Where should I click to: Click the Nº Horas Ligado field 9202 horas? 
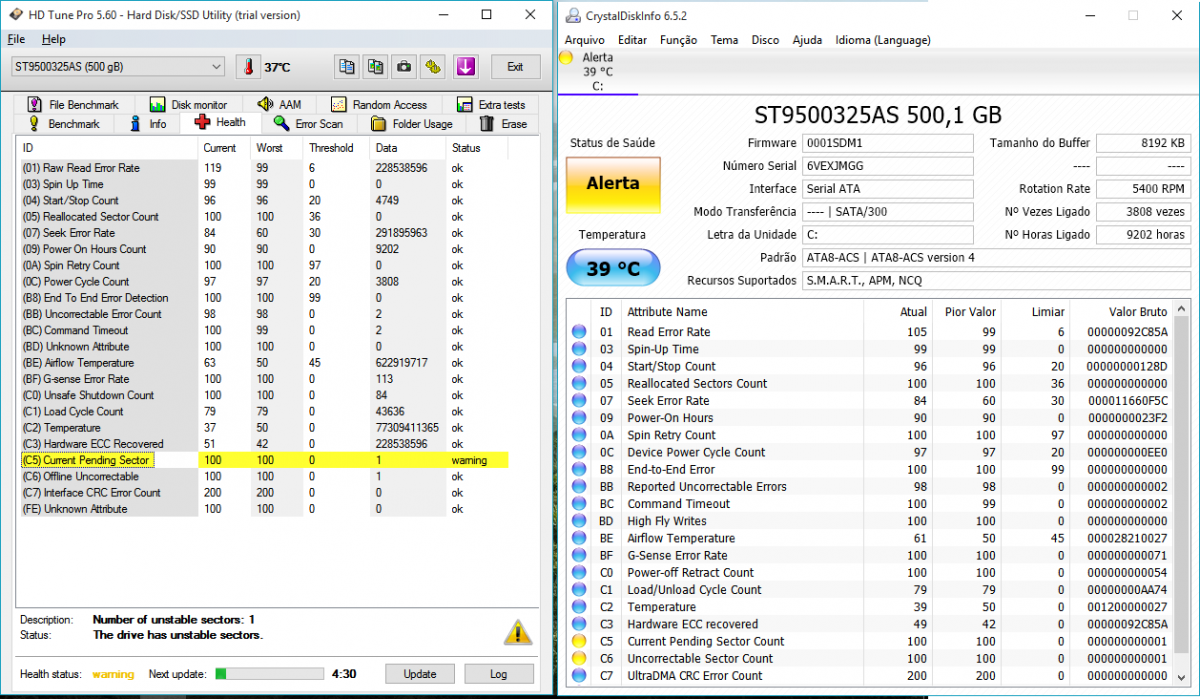tap(1143, 235)
